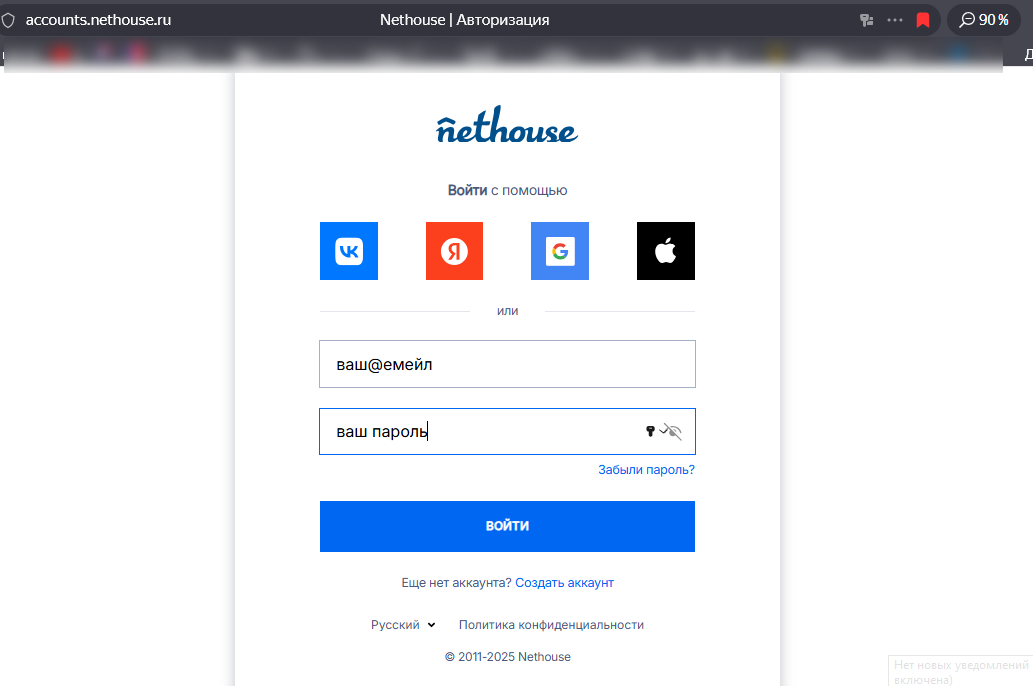Viewport: 1033px width, 686px height.
Task: Show the password by clicking crossed eye
Action: tap(672, 431)
